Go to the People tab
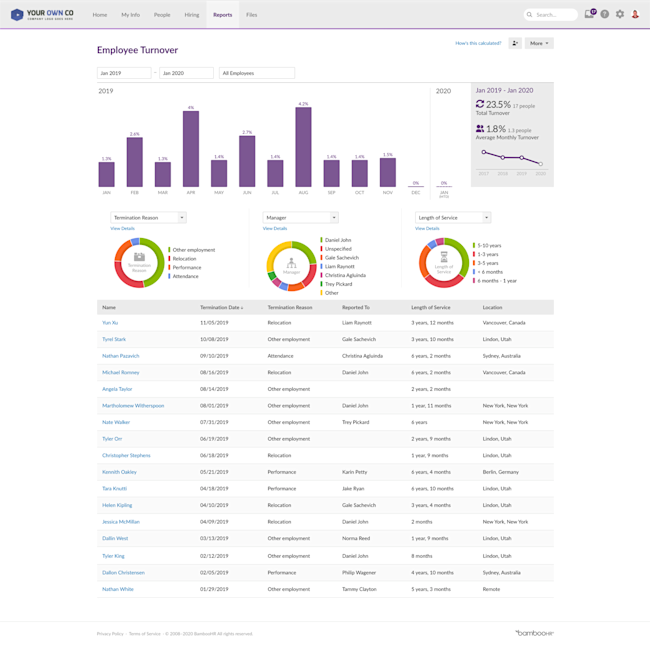The image size is (650, 648). [162, 15]
